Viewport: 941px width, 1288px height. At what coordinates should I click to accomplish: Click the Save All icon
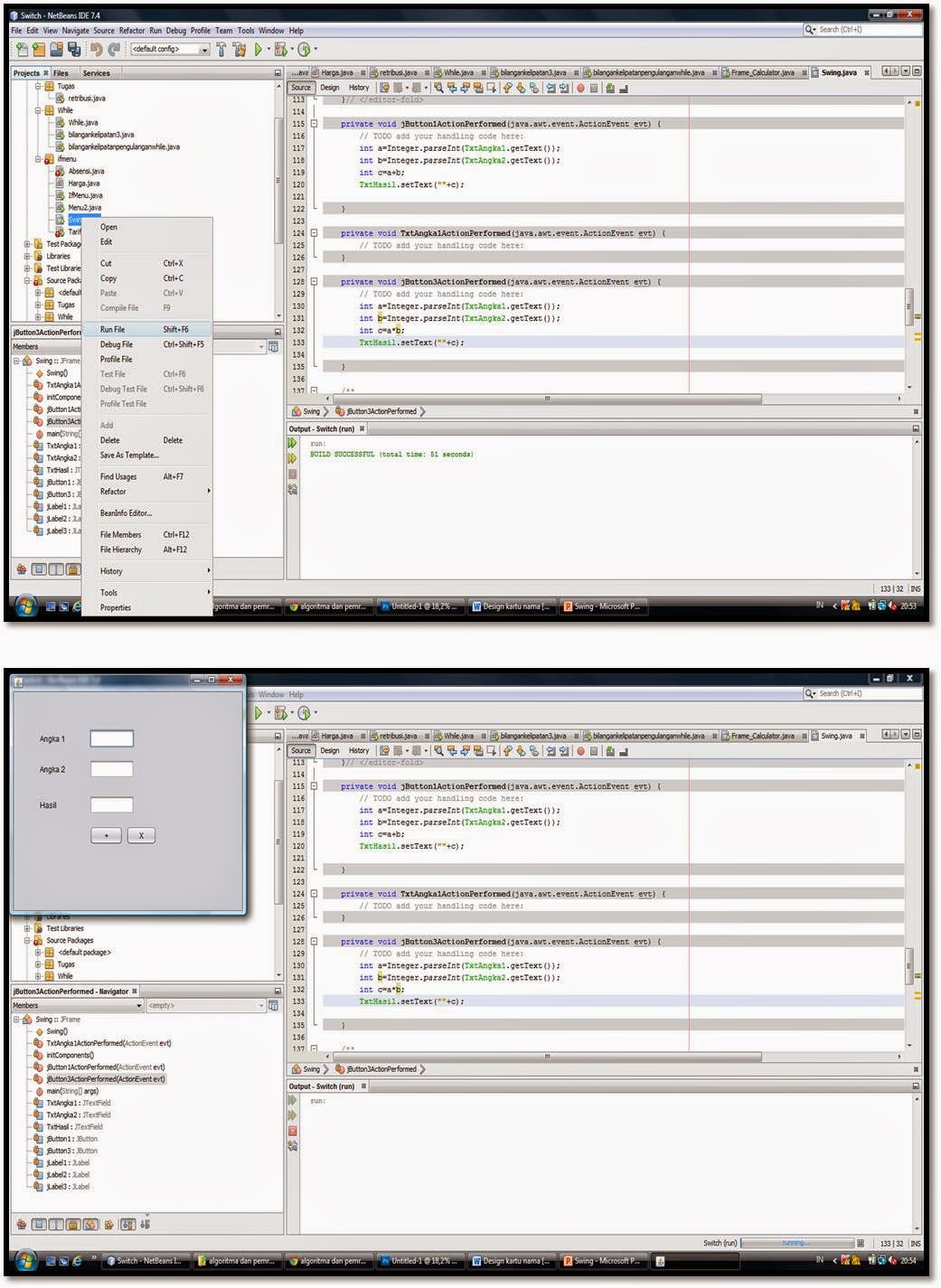tap(72, 47)
